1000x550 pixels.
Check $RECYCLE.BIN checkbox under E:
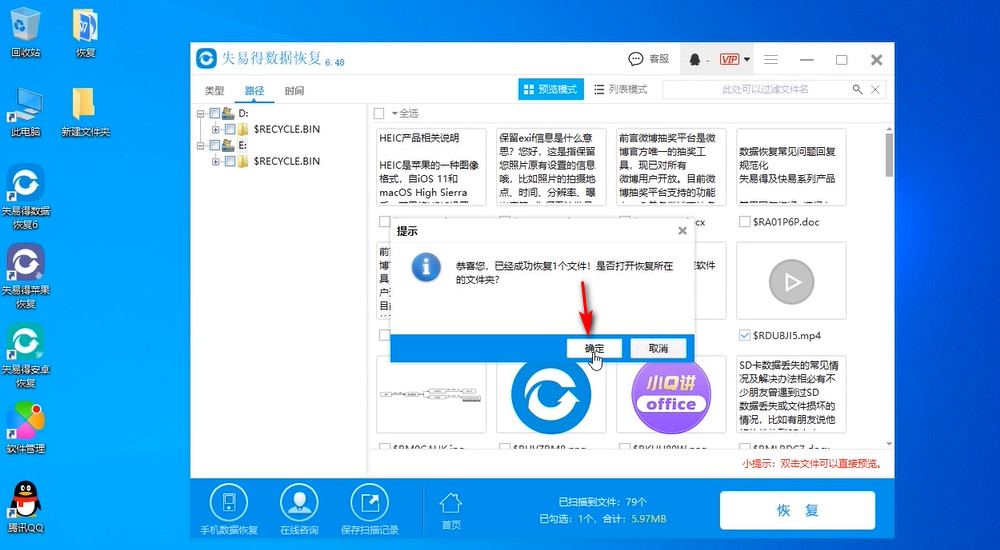pos(230,161)
